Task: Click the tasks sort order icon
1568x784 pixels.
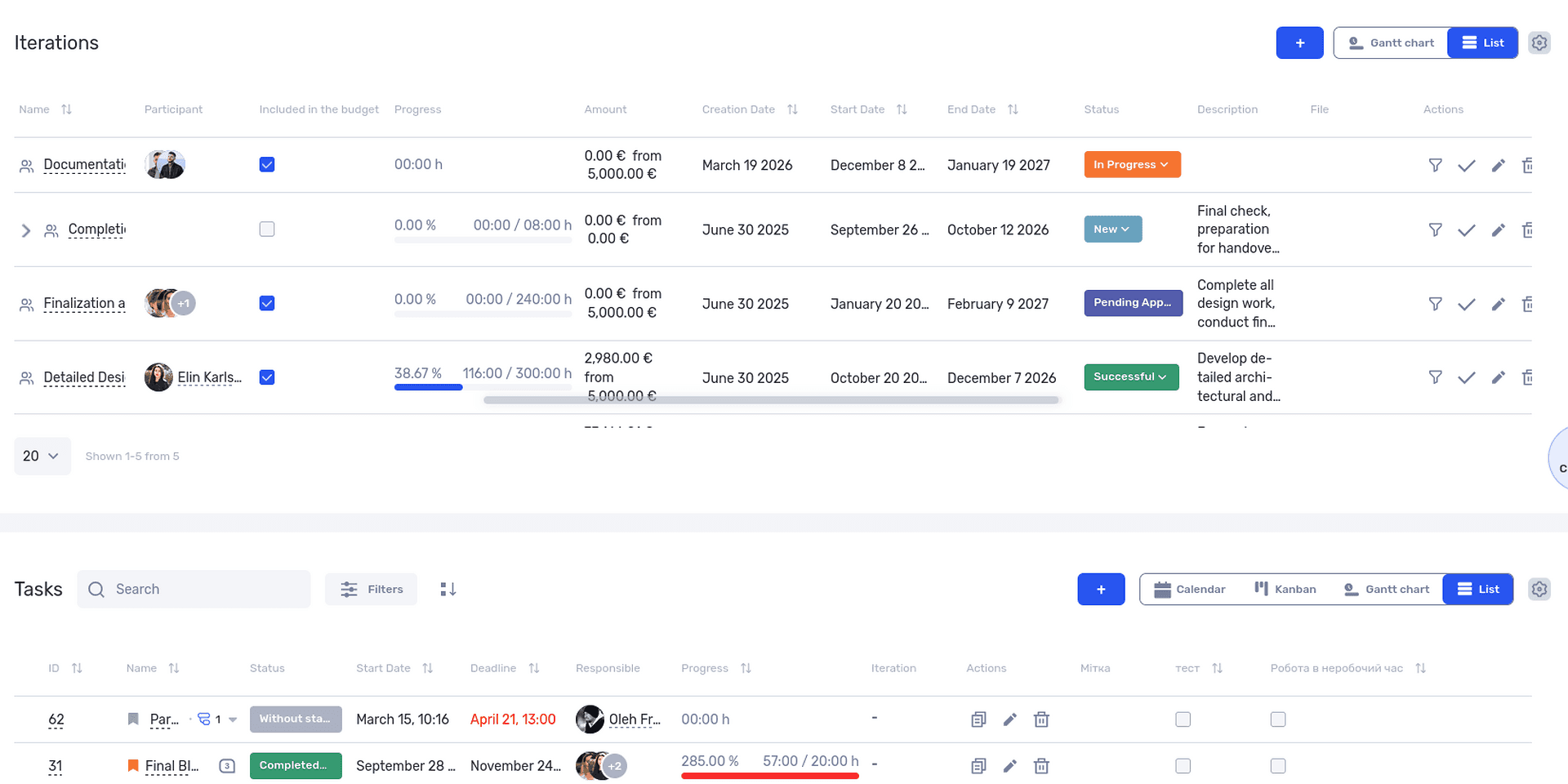Action: (x=448, y=589)
